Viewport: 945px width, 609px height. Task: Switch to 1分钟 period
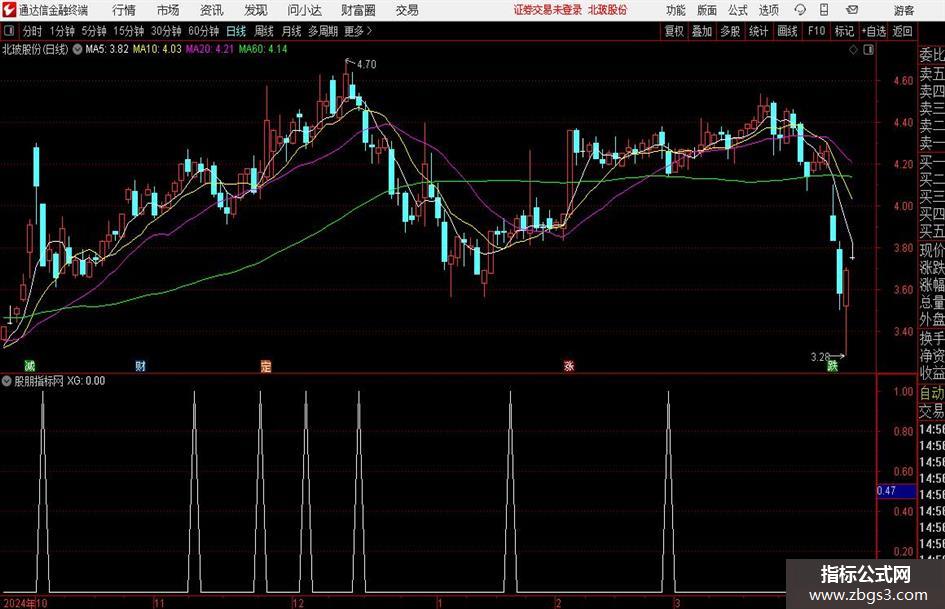[61, 31]
